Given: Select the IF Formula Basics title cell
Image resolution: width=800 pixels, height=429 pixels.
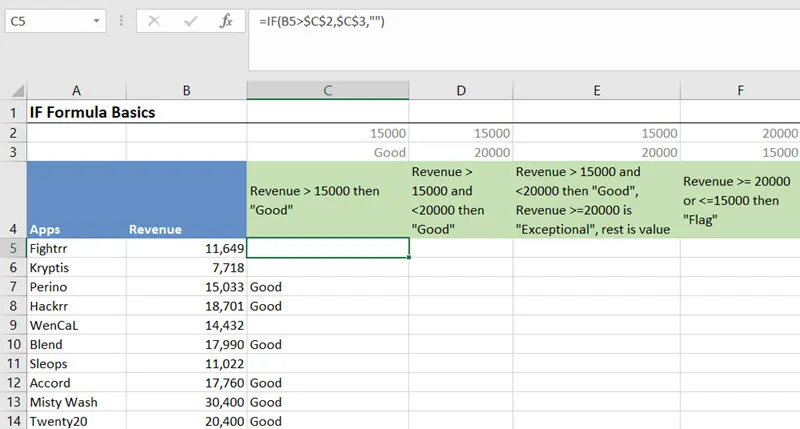Looking at the screenshot, I should (x=92, y=113).
